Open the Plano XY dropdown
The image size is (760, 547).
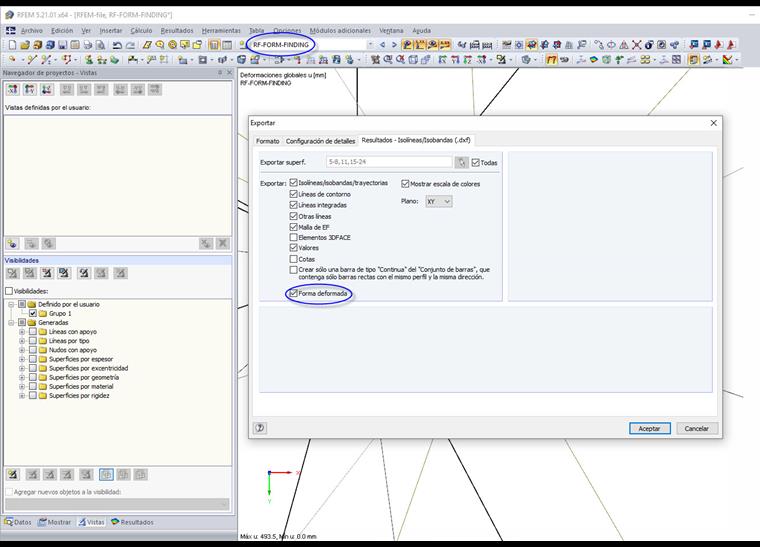tap(439, 201)
